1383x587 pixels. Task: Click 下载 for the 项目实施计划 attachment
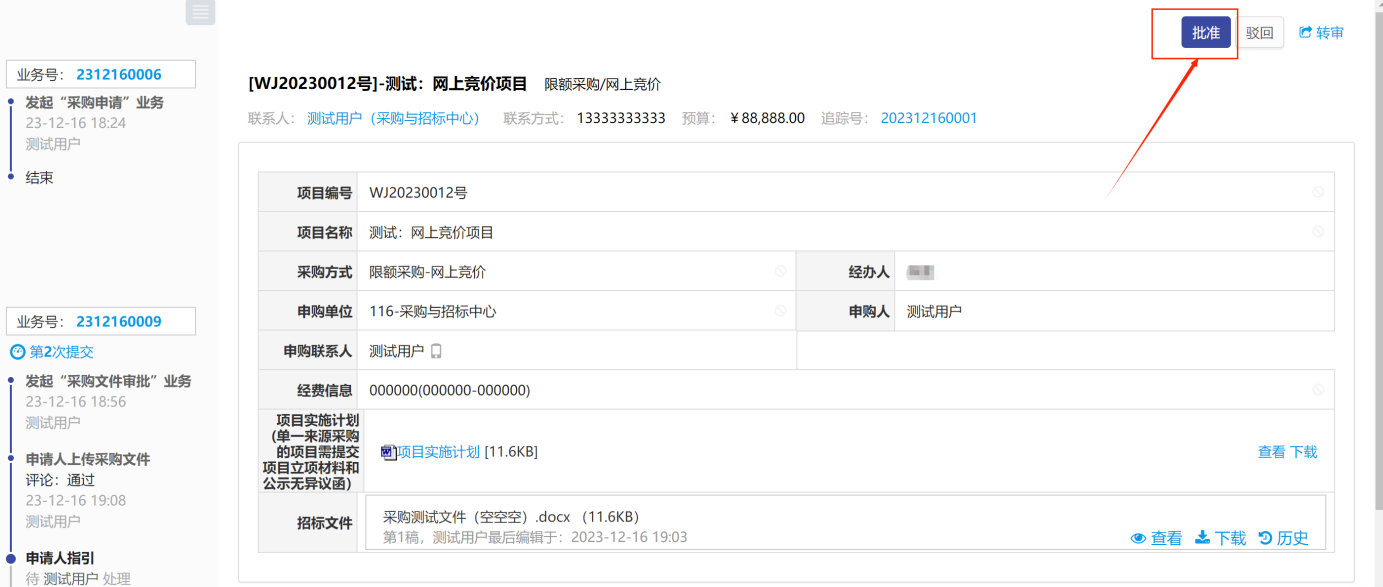click(1303, 452)
